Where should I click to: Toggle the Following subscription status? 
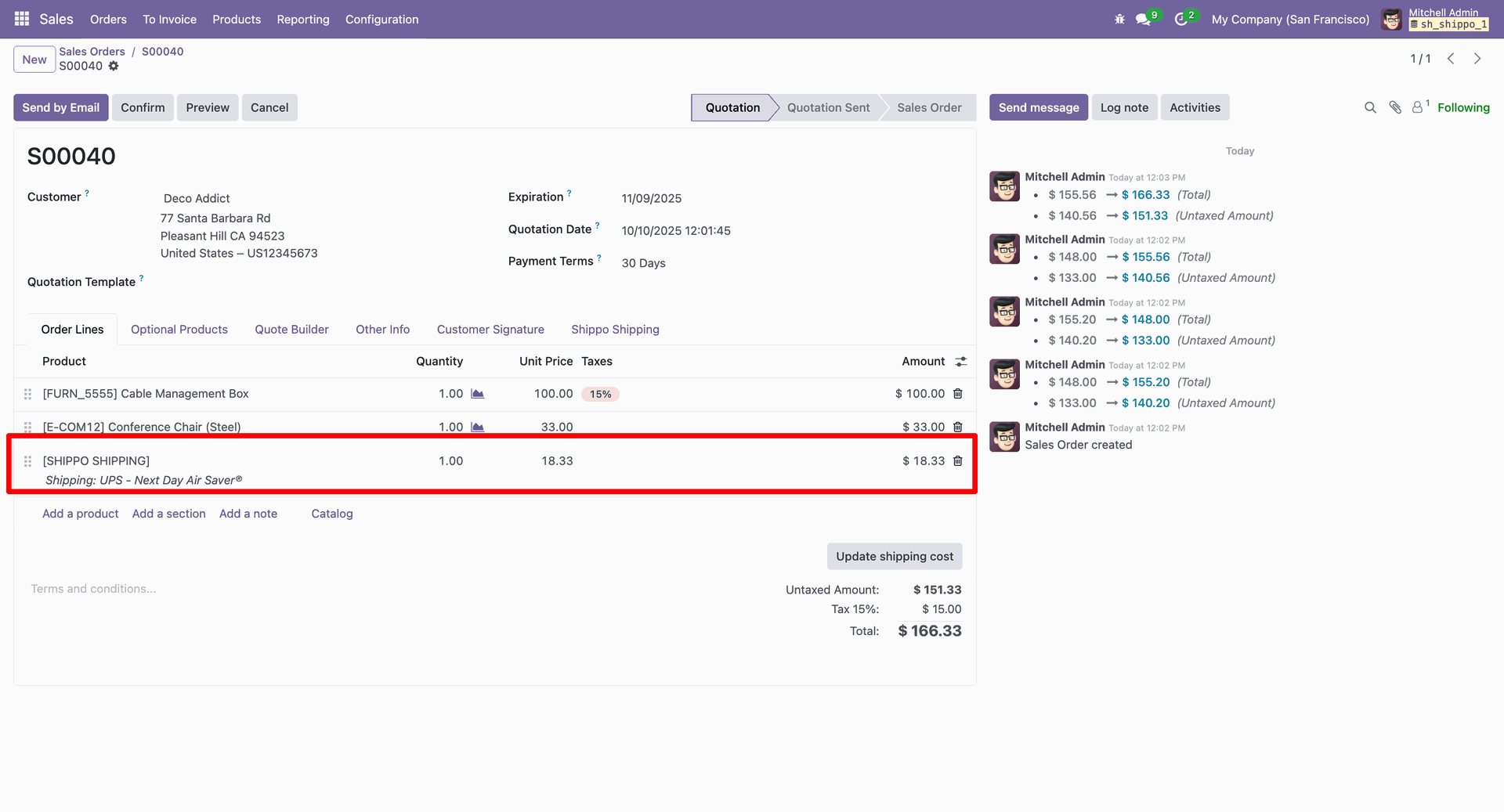tap(1462, 108)
